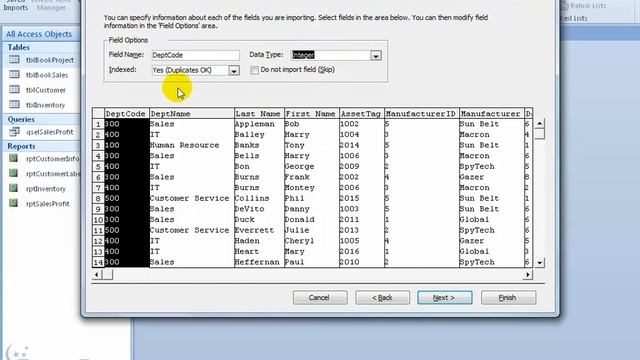The image size is (640, 360).
Task: Open the tblBookProject table icon
Action: click(x=14, y=60)
